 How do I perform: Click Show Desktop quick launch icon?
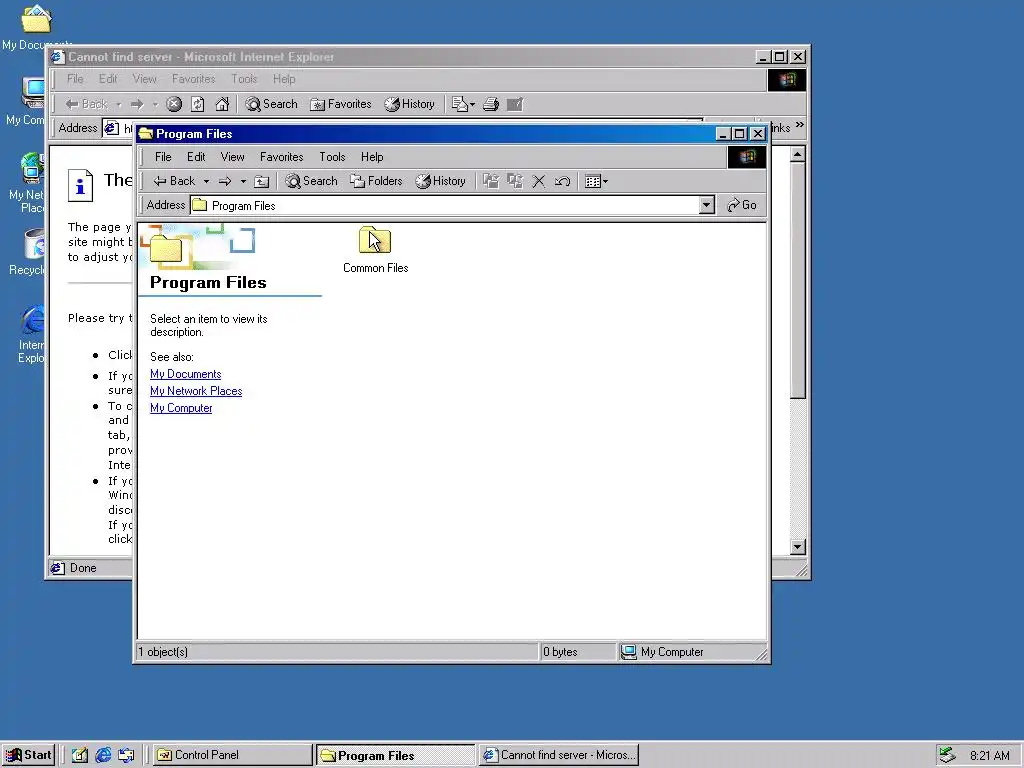(x=80, y=755)
